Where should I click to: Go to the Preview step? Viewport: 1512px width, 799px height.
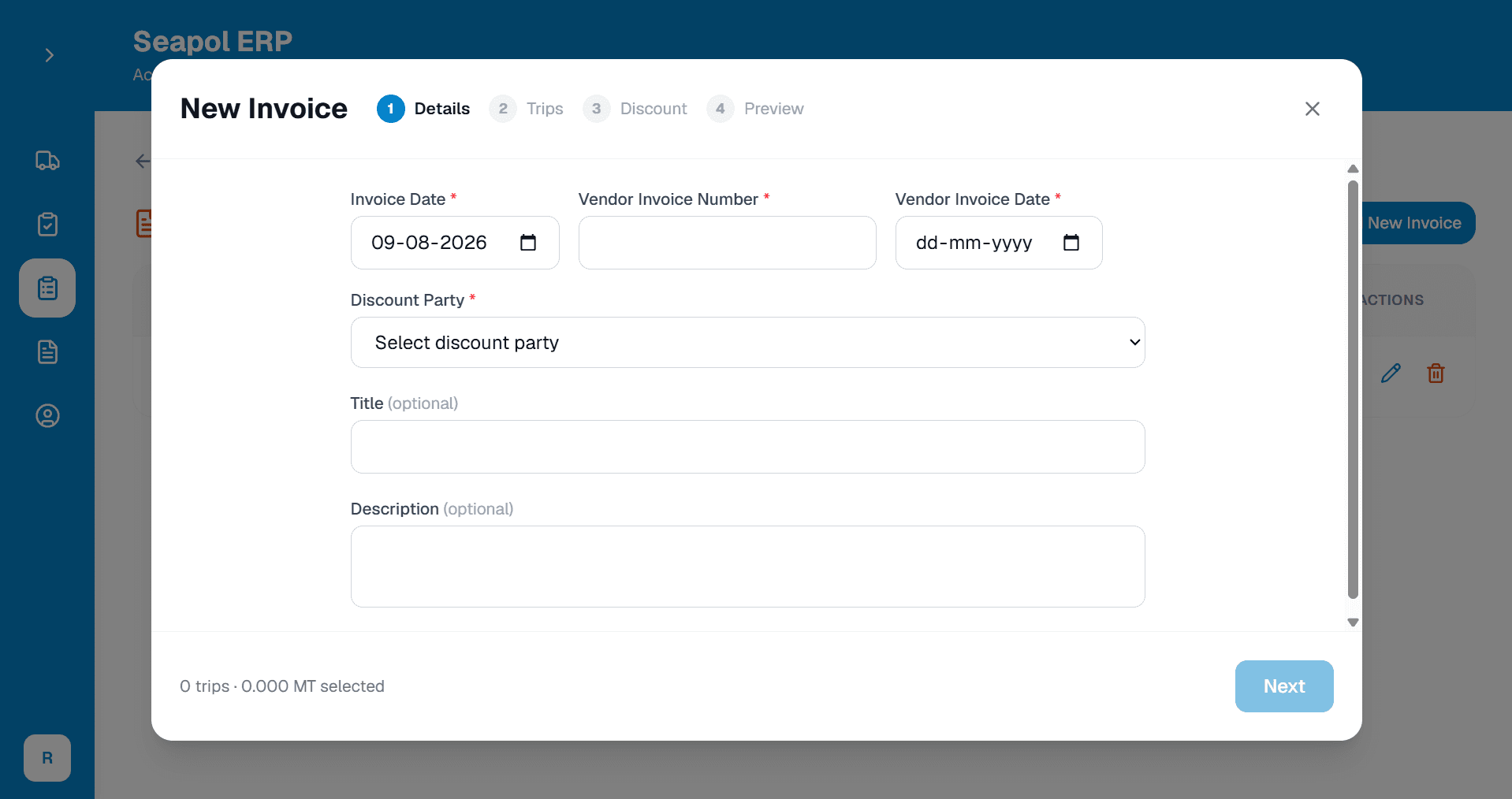click(x=755, y=109)
